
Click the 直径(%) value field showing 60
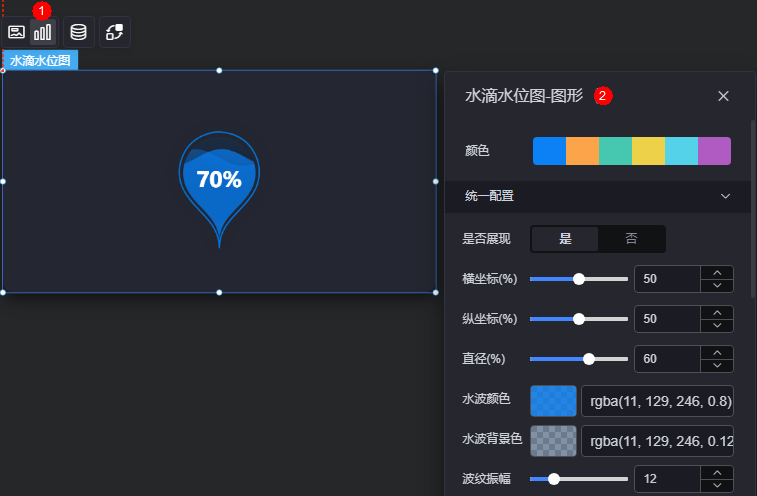(x=667, y=359)
